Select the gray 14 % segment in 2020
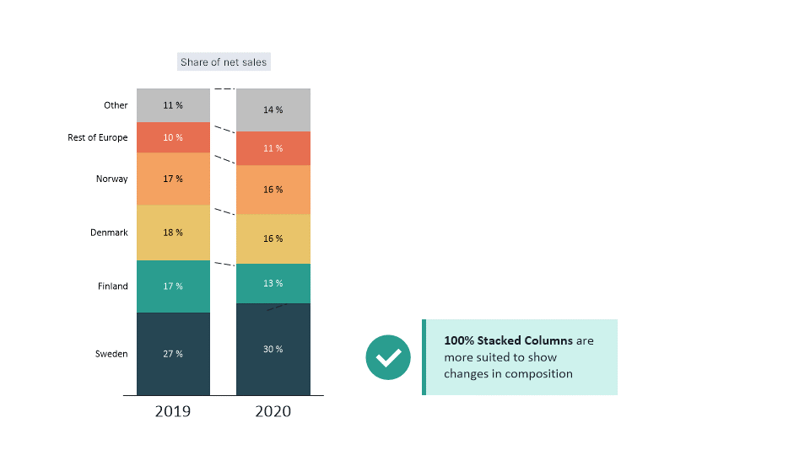810x455 pixels. [273, 110]
